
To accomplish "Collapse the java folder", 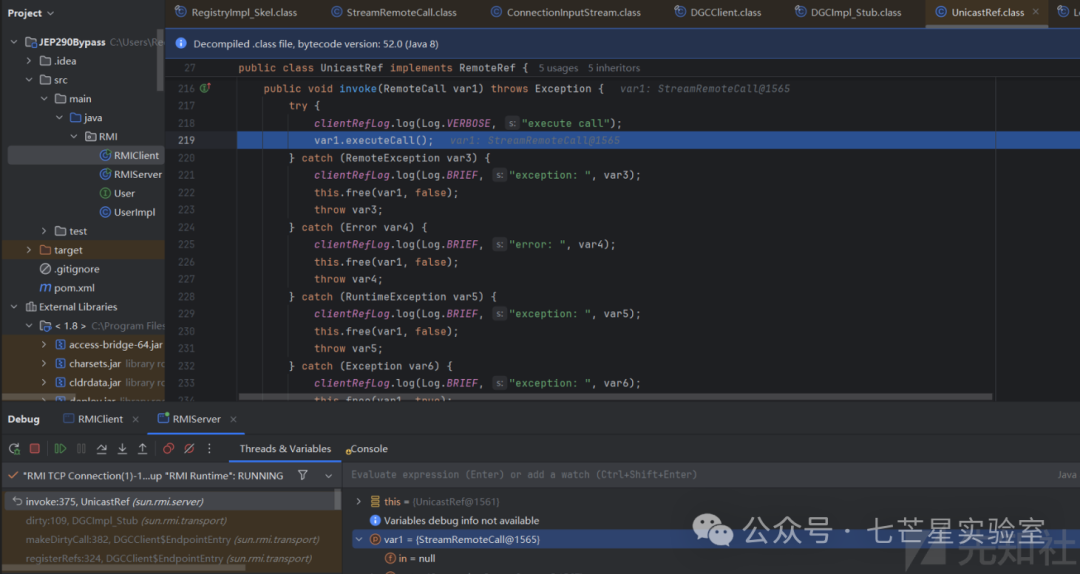I will (x=59, y=118).
